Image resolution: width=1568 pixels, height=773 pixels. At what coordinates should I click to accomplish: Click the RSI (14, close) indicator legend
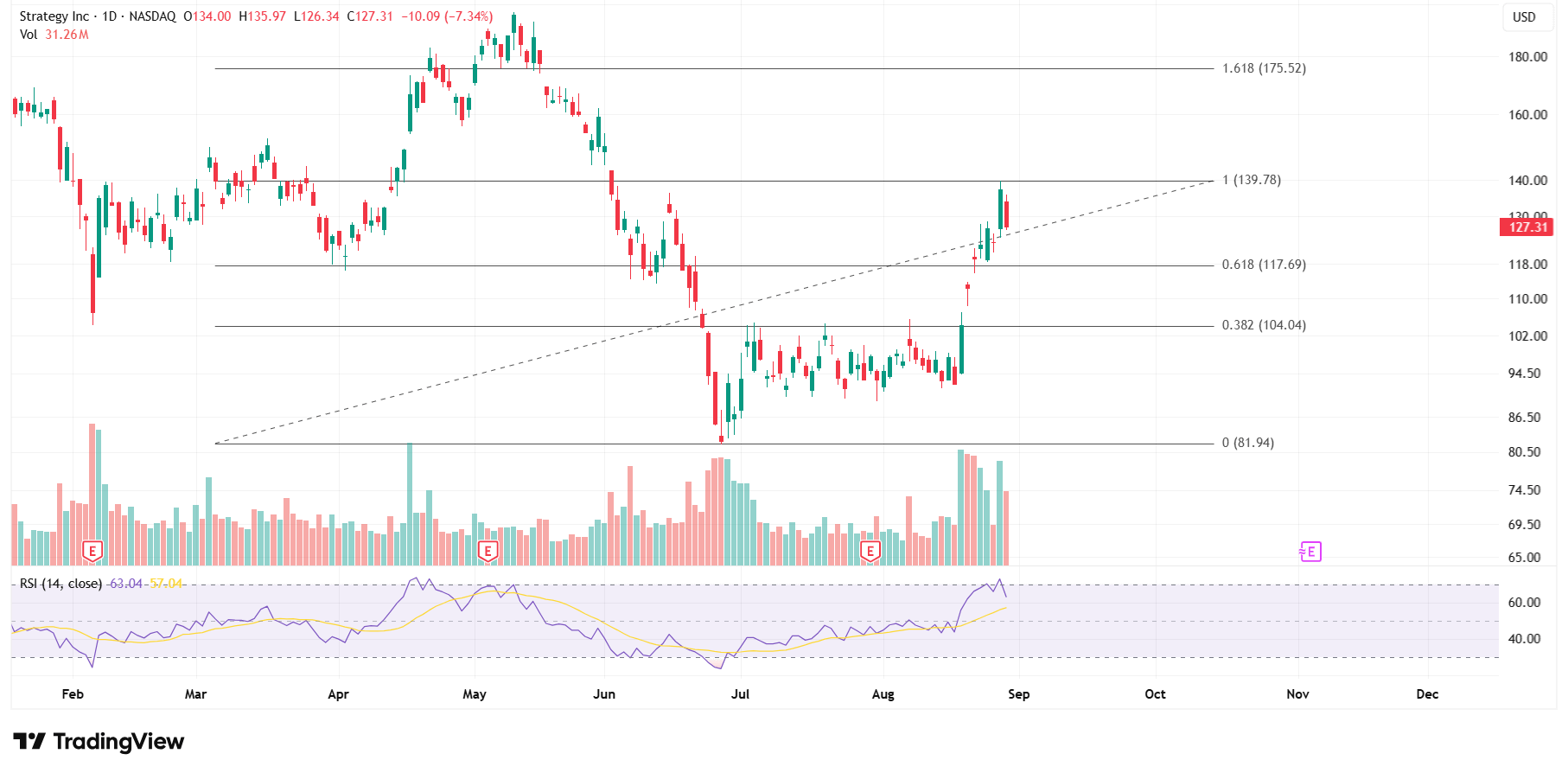[x=61, y=584]
